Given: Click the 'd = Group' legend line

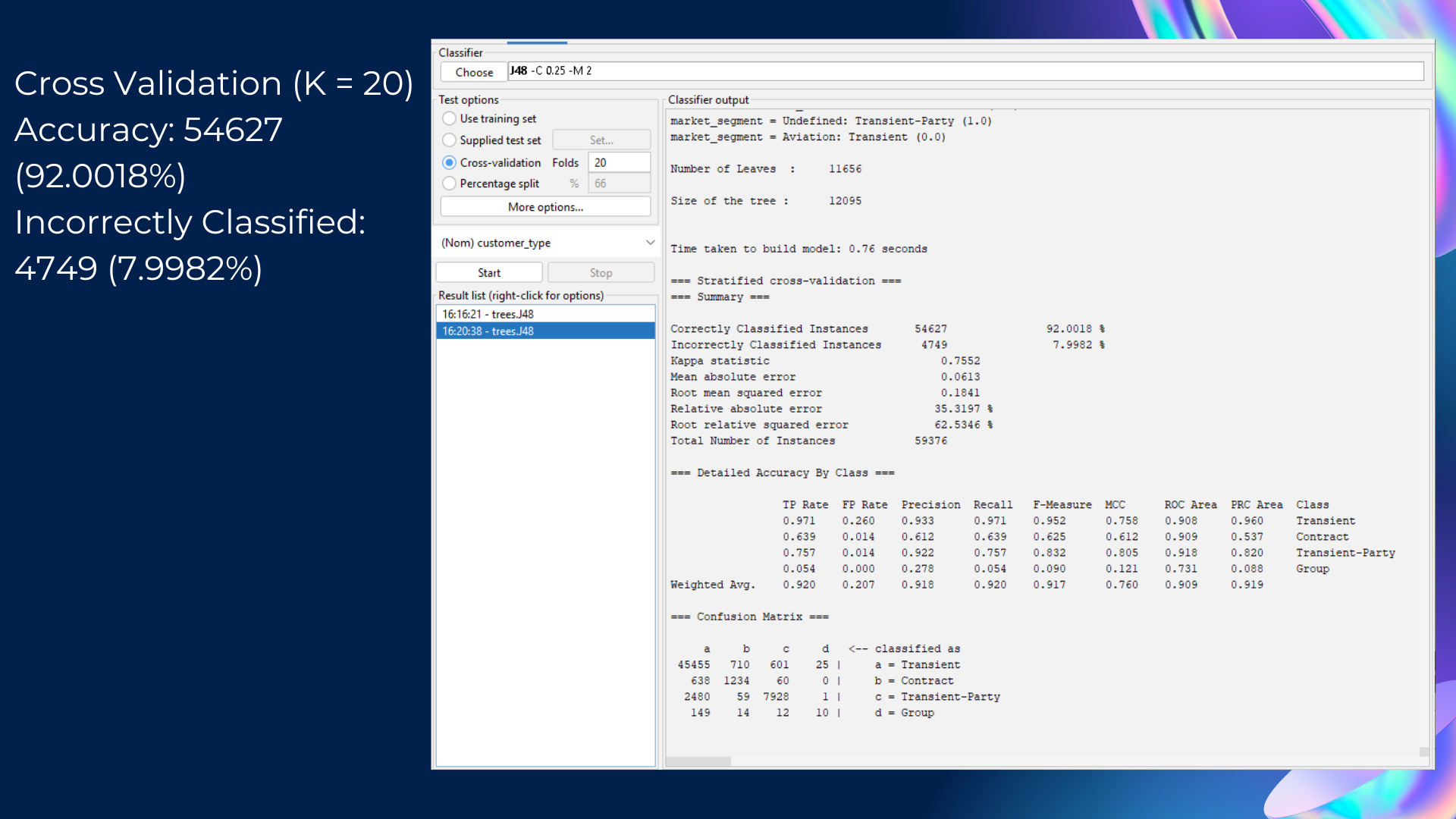Looking at the screenshot, I should pos(904,713).
